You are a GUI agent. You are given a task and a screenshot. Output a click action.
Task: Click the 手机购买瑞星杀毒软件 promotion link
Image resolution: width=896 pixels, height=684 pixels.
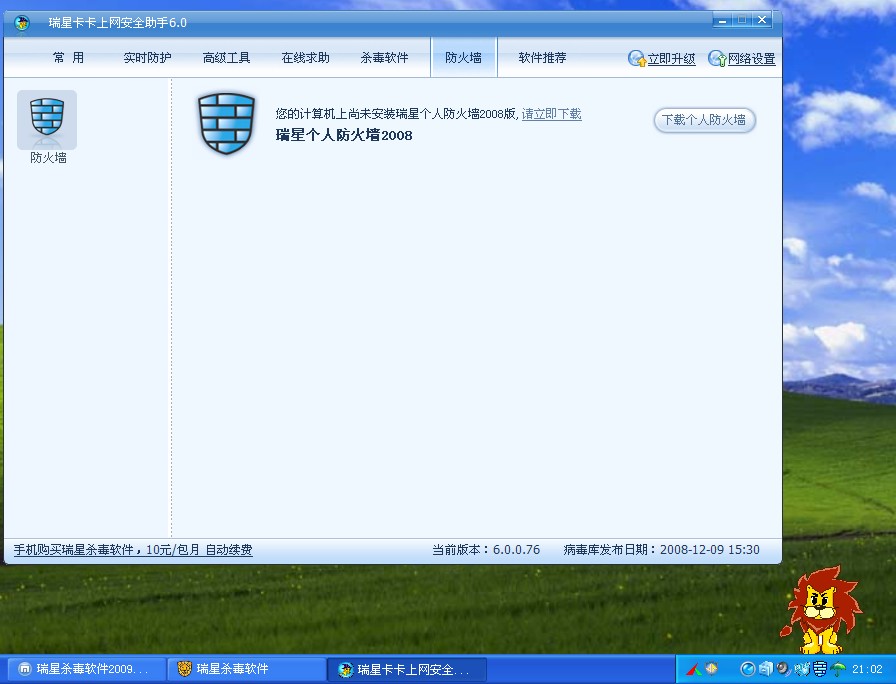tap(133, 550)
